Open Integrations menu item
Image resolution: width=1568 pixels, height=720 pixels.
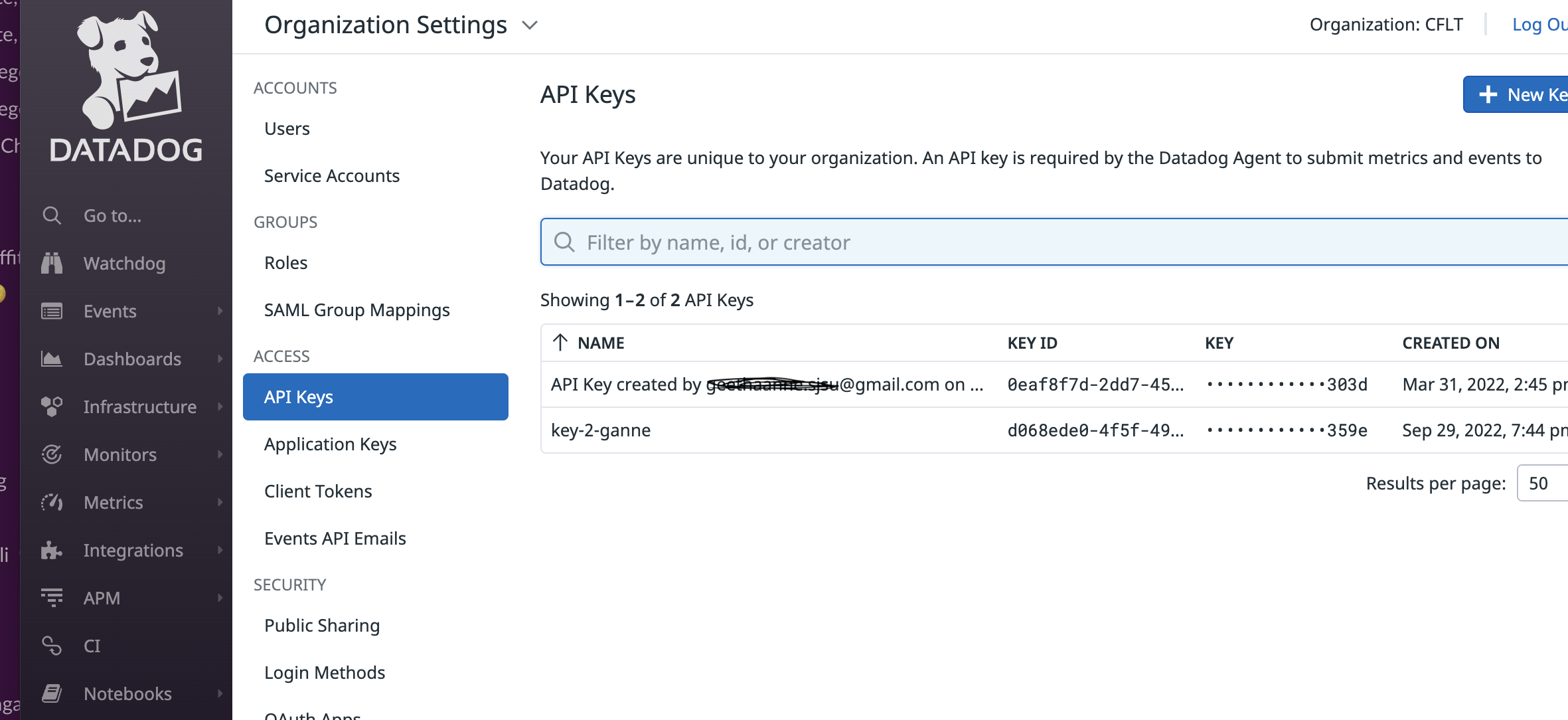tap(133, 550)
